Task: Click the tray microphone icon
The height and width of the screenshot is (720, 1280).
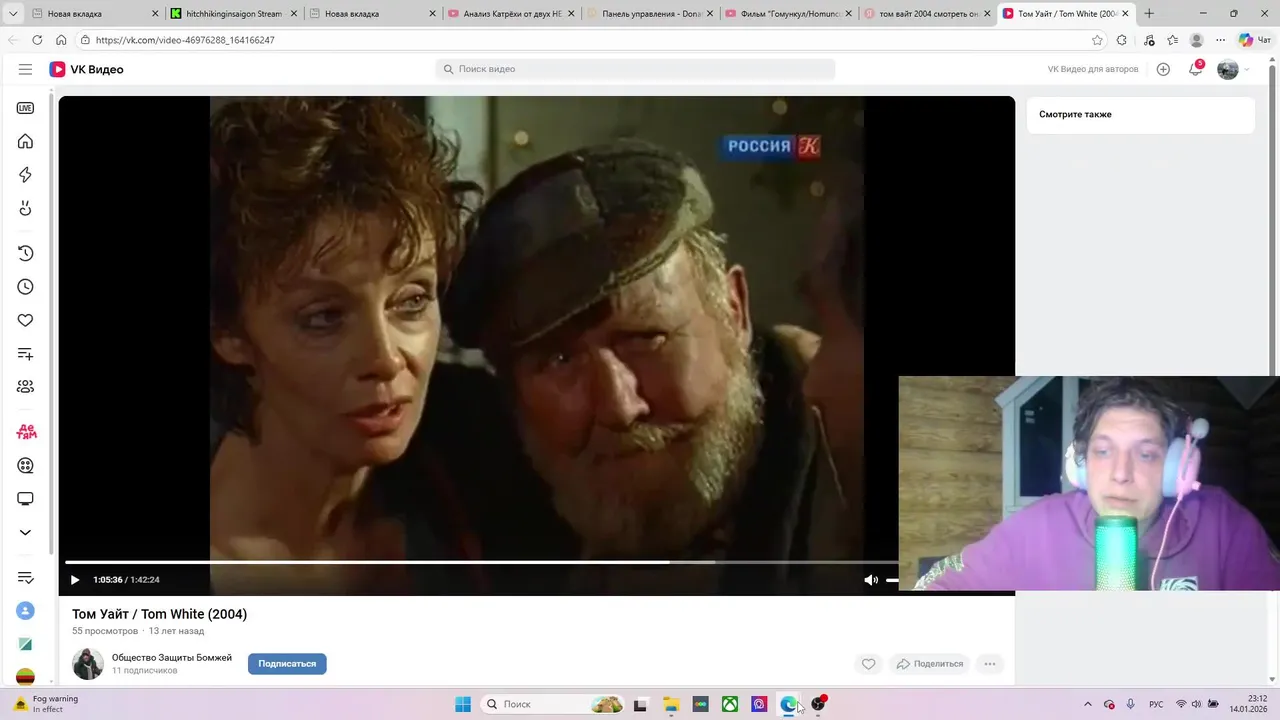Action: click(x=1131, y=704)
